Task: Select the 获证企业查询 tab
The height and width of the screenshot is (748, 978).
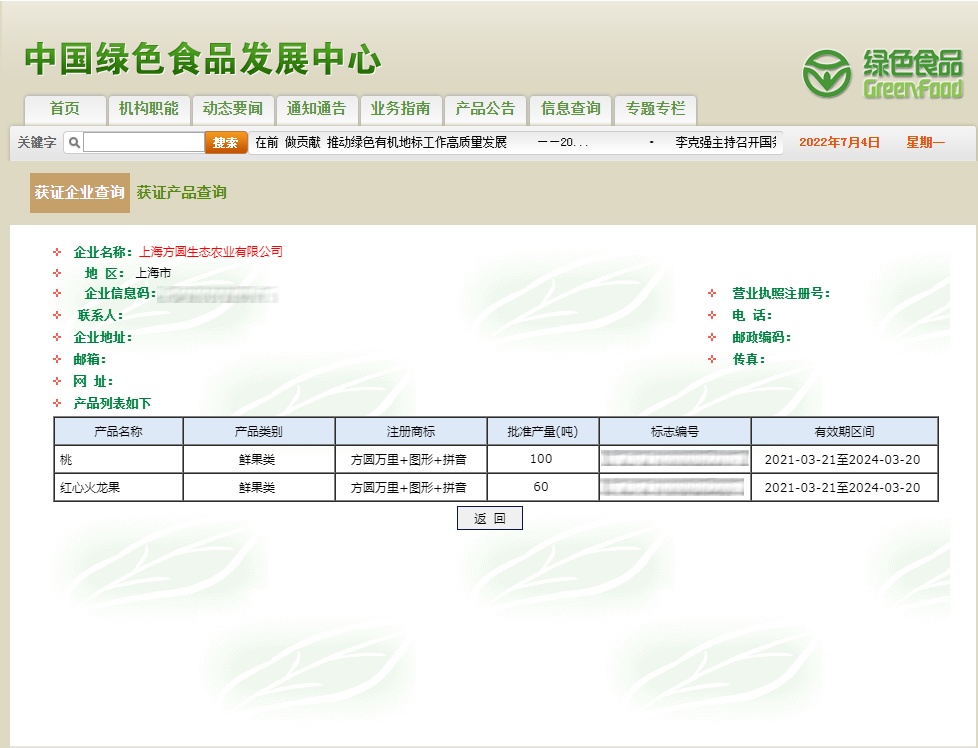Action: 80,193
